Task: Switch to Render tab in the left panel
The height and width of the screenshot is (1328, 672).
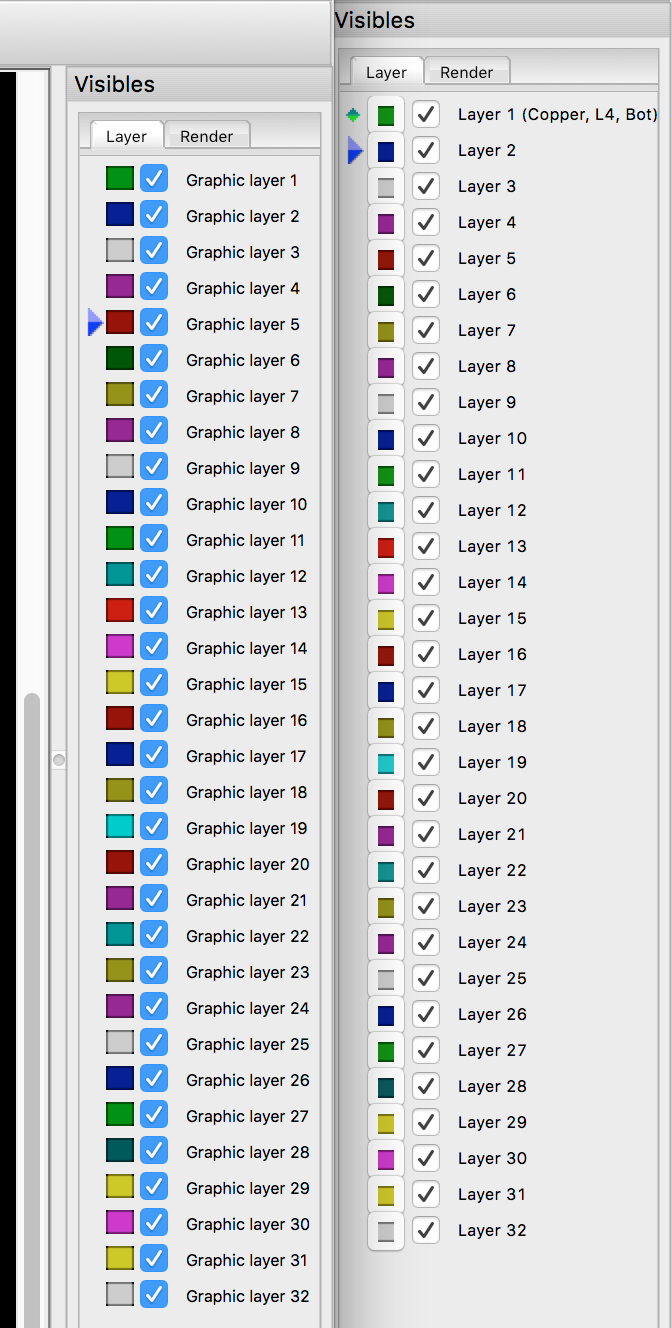Action: pos(207,136)
